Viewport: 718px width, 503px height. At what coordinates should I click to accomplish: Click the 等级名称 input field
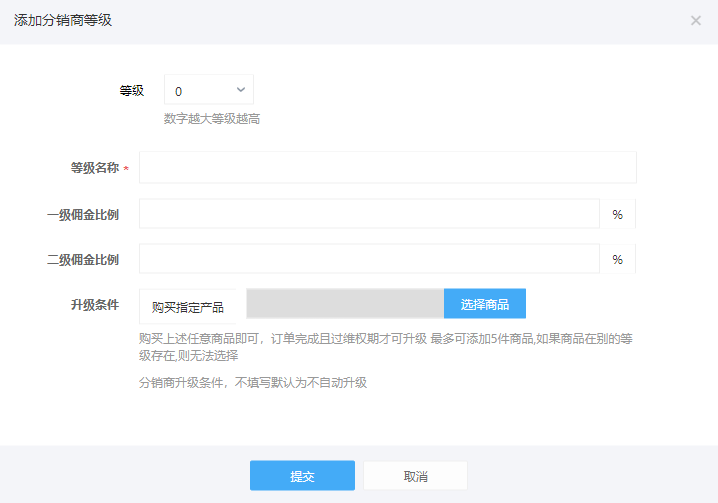click(x=388, y=168)
